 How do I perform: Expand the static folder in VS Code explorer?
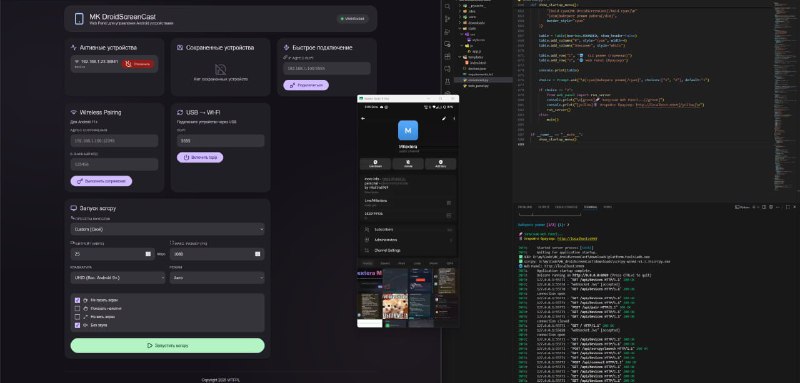(x=472, y=29)
